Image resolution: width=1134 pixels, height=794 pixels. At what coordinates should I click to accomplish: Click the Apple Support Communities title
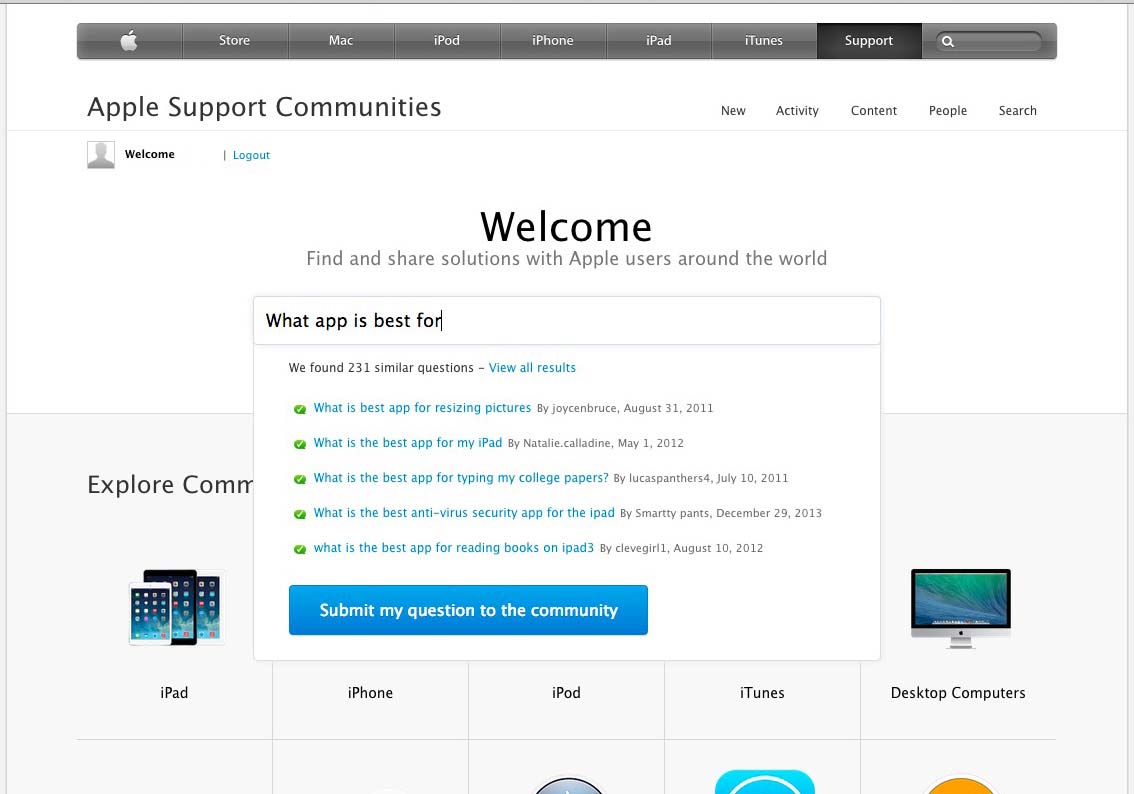pyautogui.click(x=264, y=107)
